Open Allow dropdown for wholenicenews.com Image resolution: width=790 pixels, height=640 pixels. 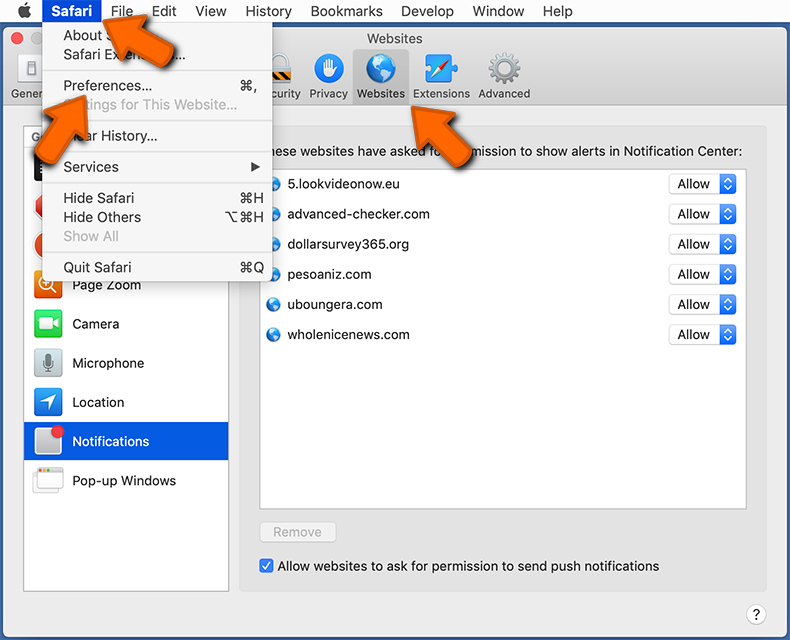(702, 335)
